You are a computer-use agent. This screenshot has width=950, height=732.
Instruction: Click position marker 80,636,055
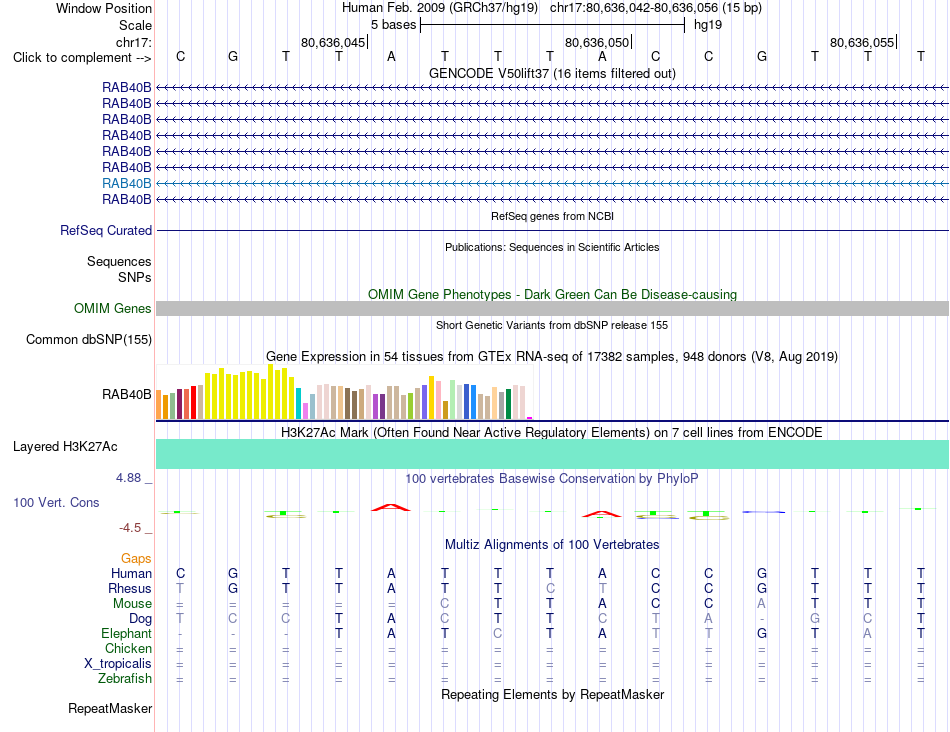862,42
